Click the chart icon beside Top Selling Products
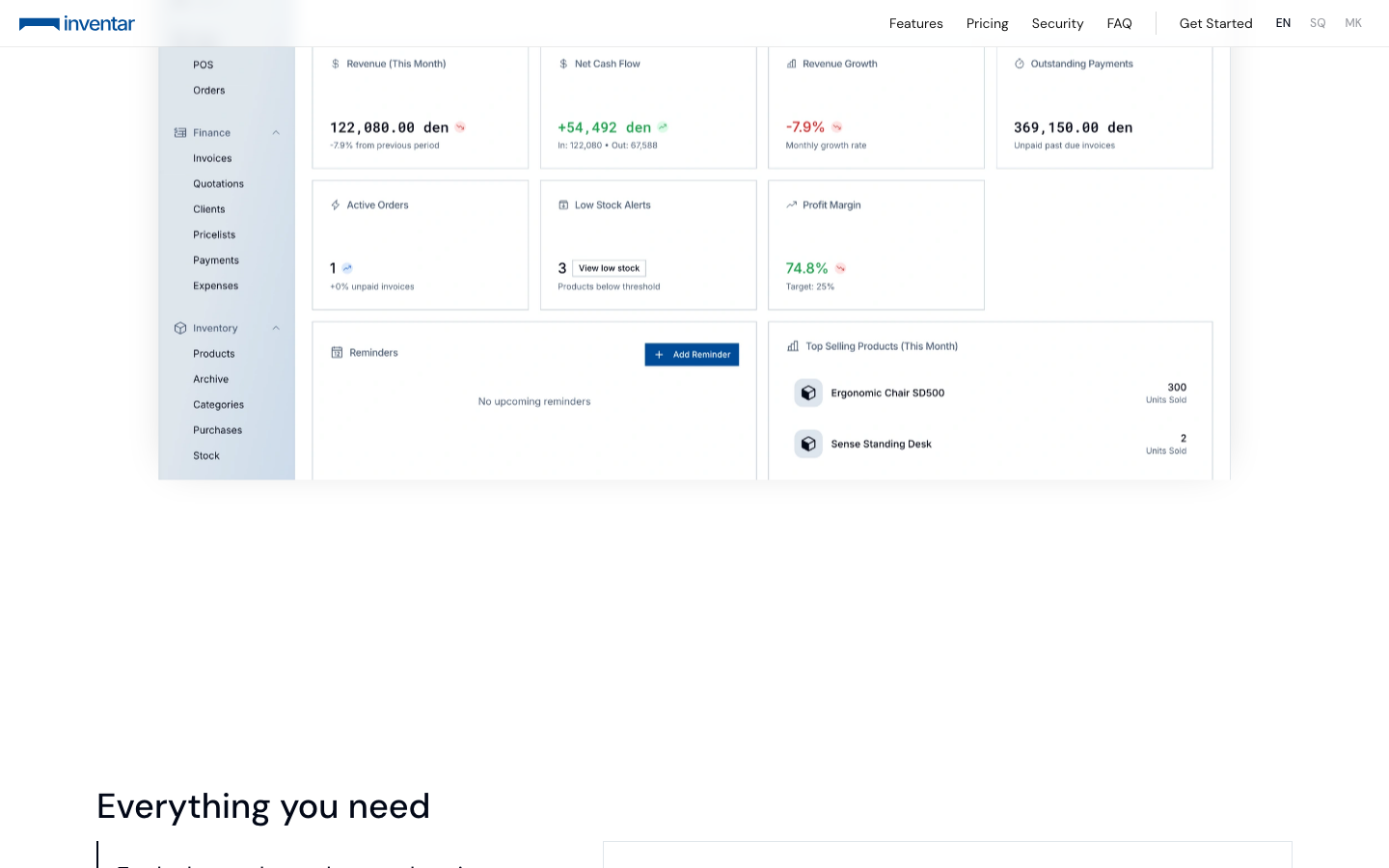Viewport: 1389px width, 868px height. coord(793,346)
